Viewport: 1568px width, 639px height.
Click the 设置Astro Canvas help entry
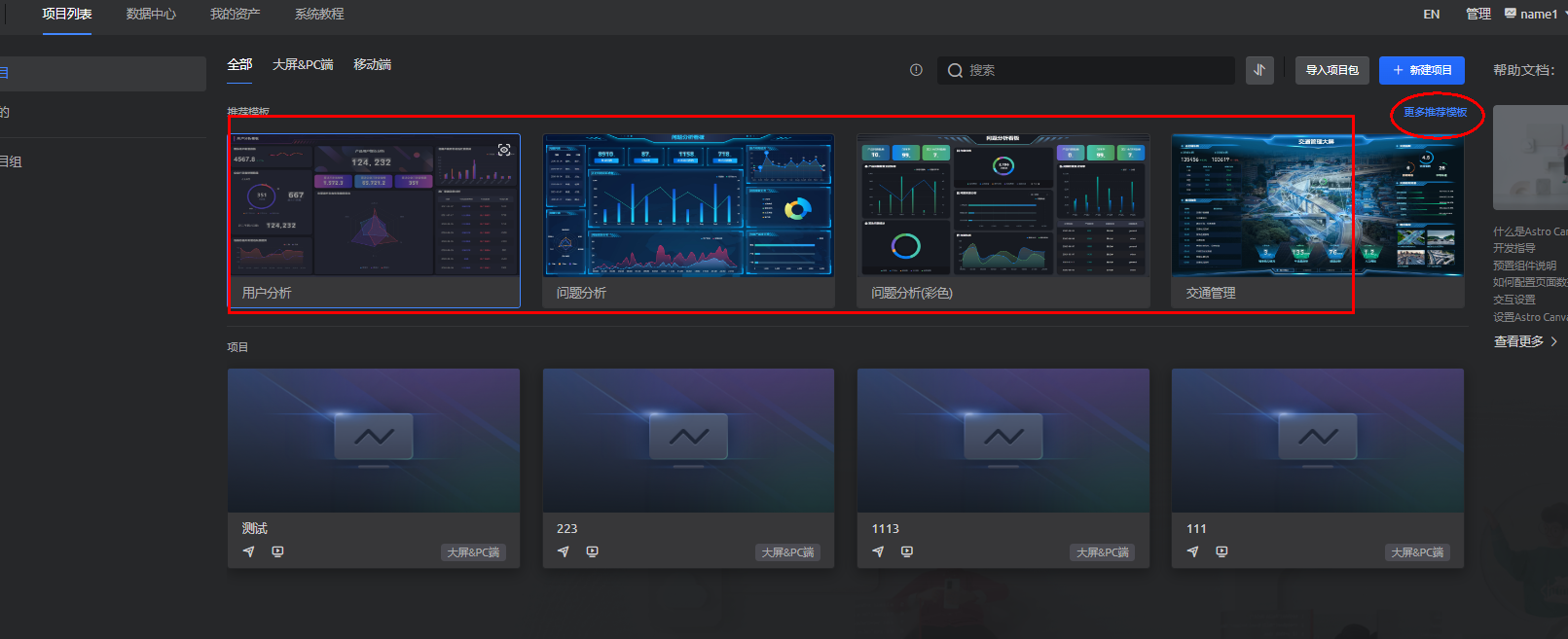(x=1530, y=317)
